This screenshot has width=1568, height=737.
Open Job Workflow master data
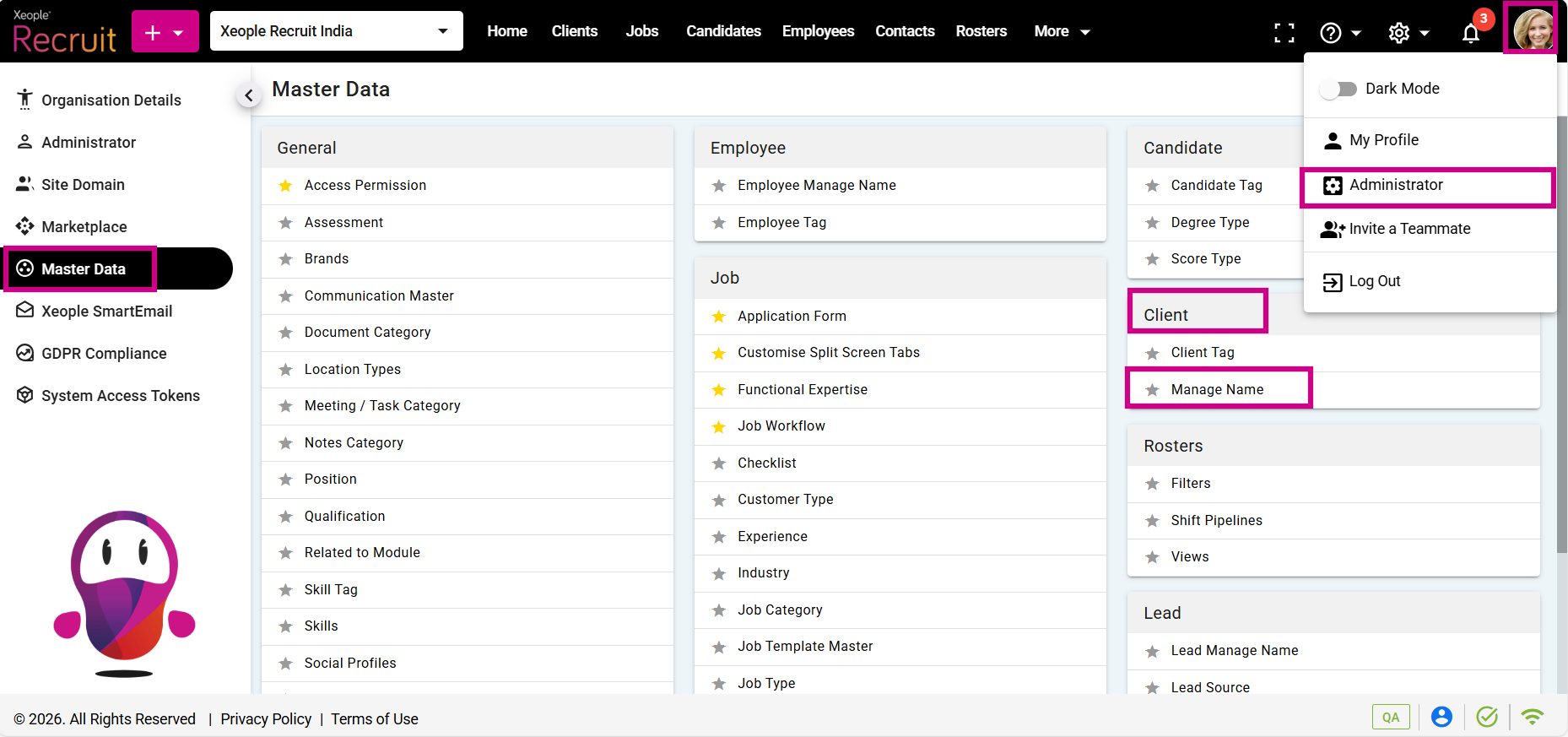(x=781, y=426)
